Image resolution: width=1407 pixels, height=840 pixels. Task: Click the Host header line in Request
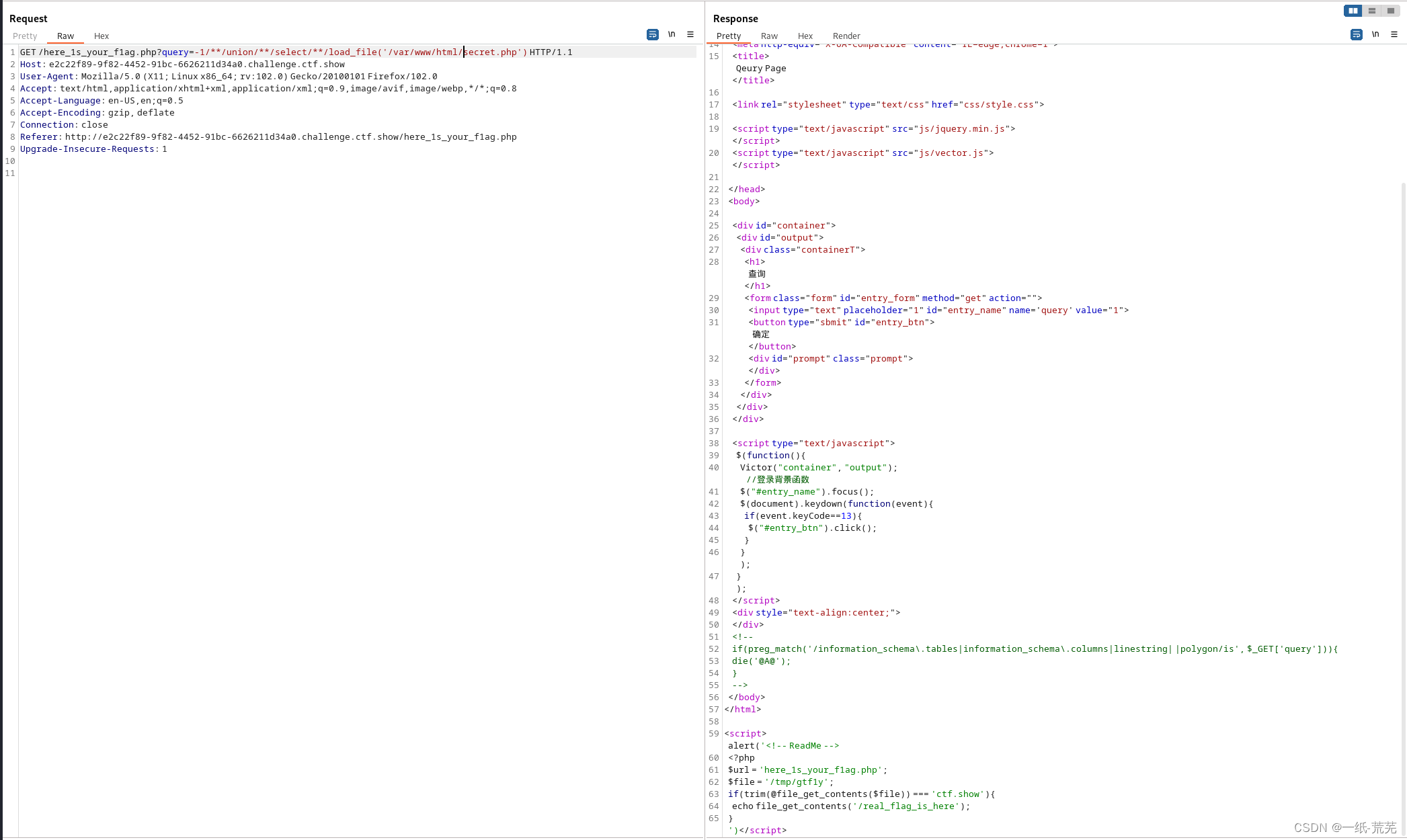pos(182,65)
